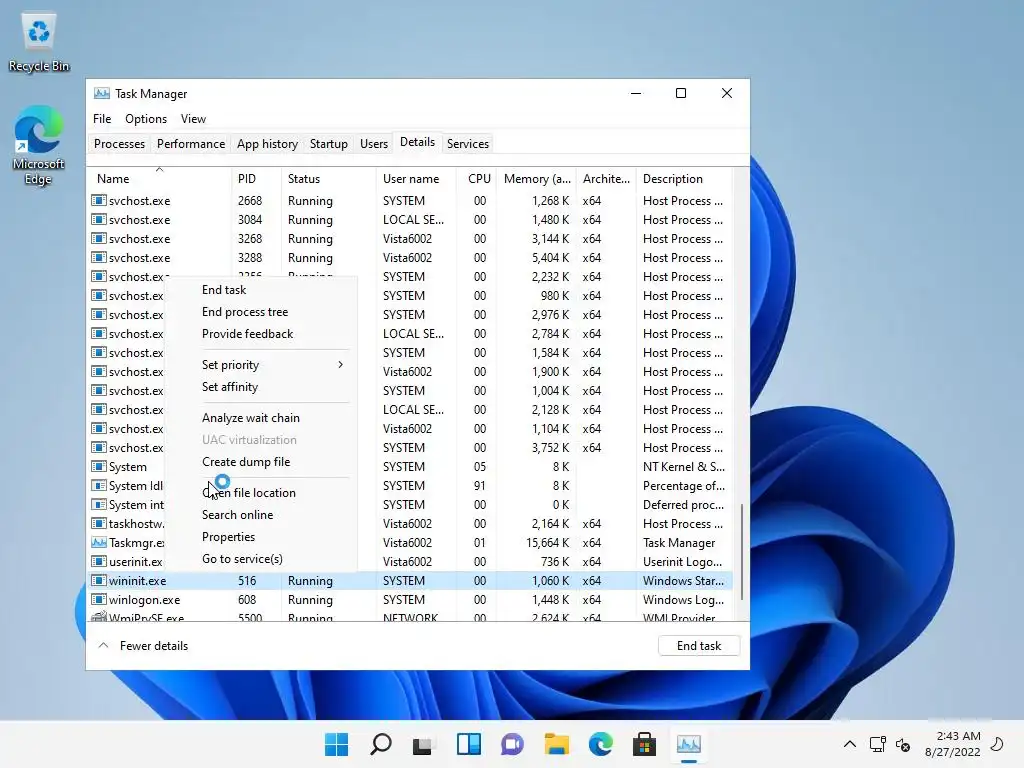1024x768 pixels.
Task: Switch to the Performance tab
Action: pyautogui.click(x=191, y=144)
